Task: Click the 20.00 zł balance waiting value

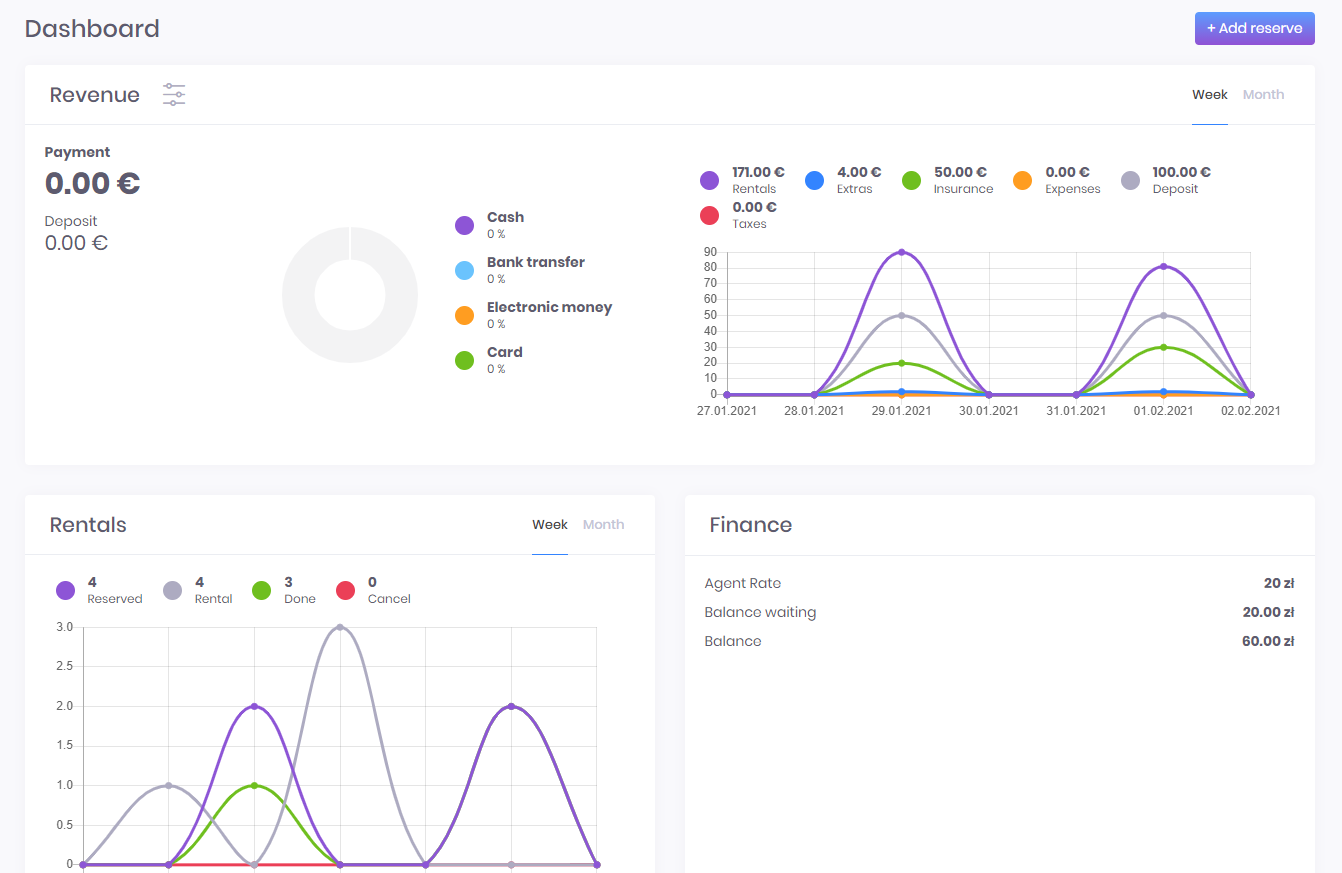Action: click(1269, 612)
